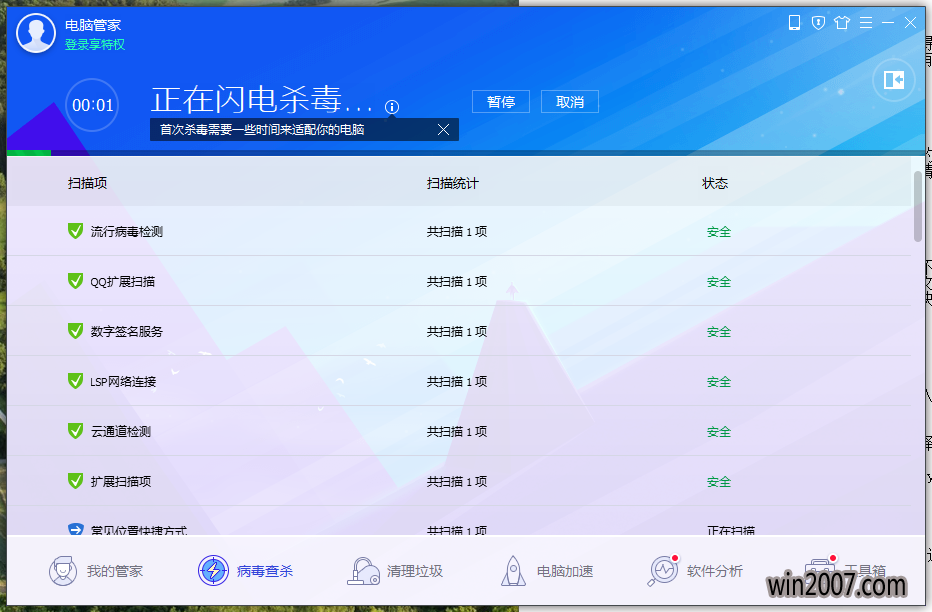The width and height of the screenshot is (932, 612).
Task: Minimize the 电脑管家 window
Action: pyautogui.click(x=888, y=23)
